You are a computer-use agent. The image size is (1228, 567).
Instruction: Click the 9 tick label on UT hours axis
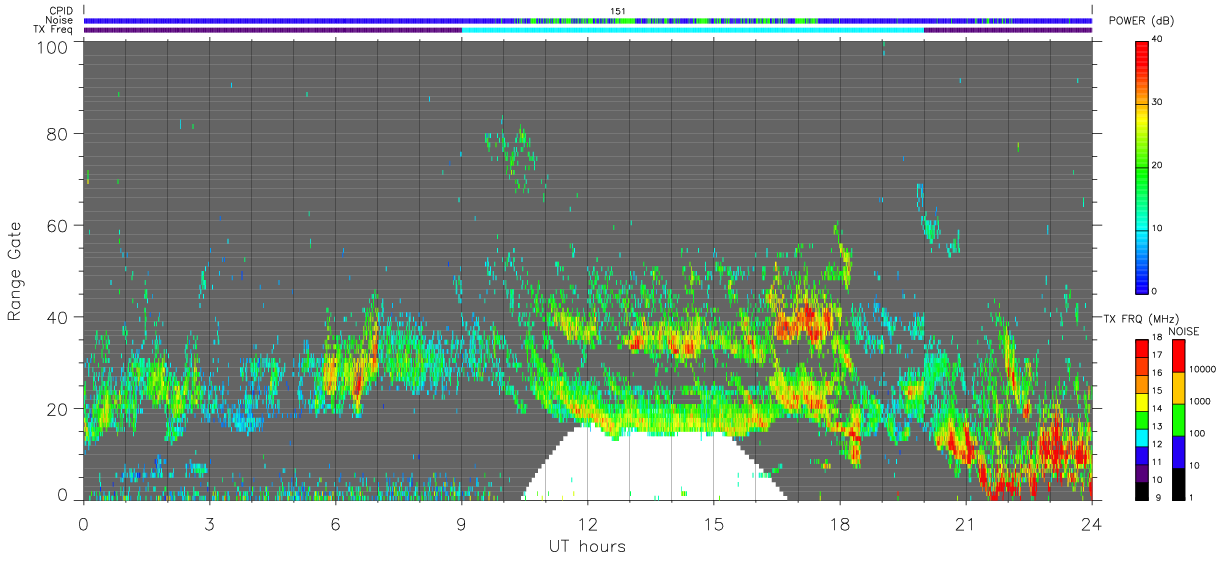[x=461, y=523]
